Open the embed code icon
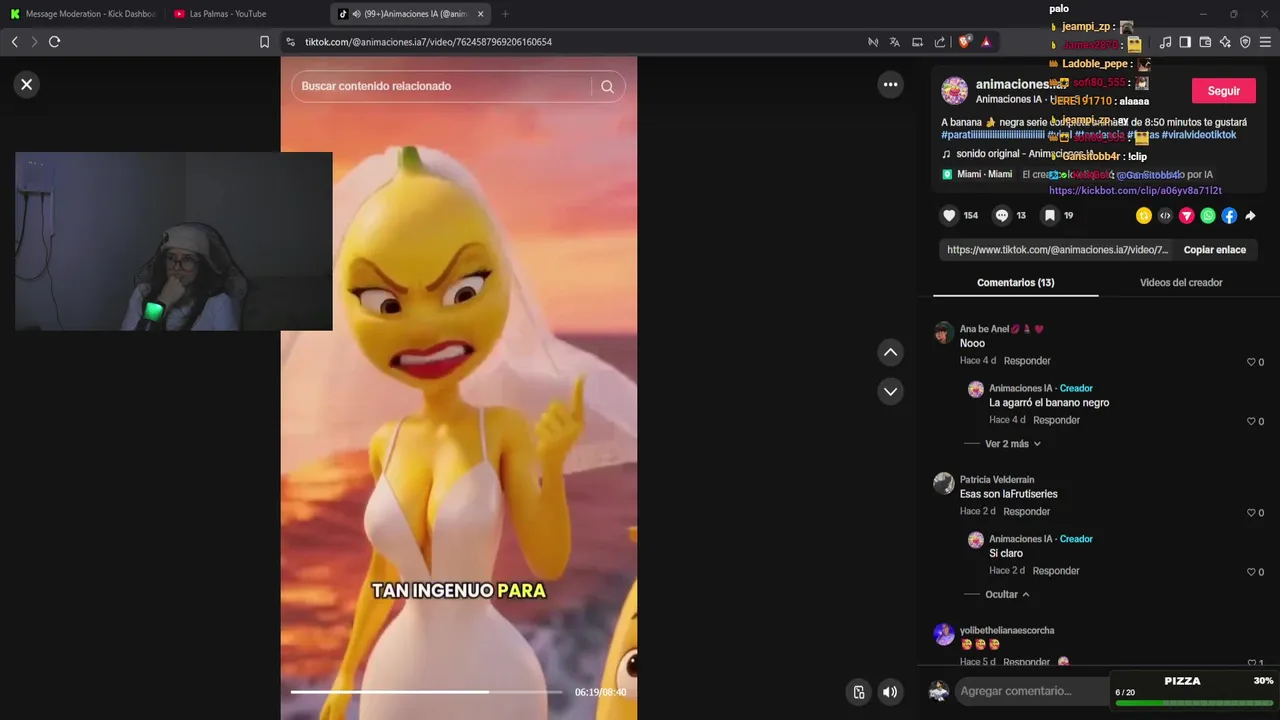Screen dimensions: 1280x720 point(1165,215)
